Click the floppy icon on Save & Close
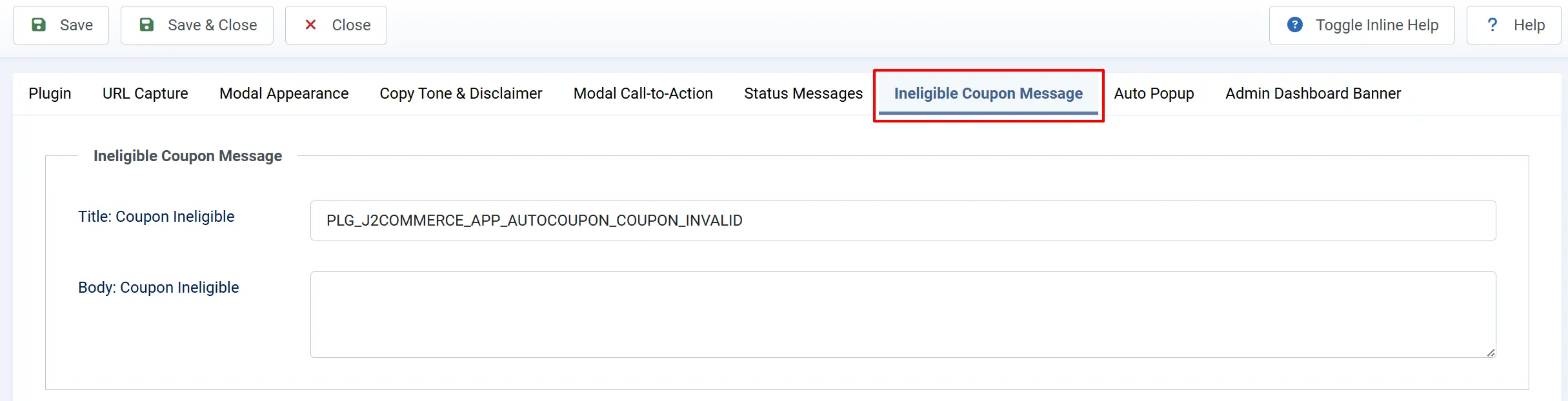This screenshot has height=401, width=1568. 147,25
